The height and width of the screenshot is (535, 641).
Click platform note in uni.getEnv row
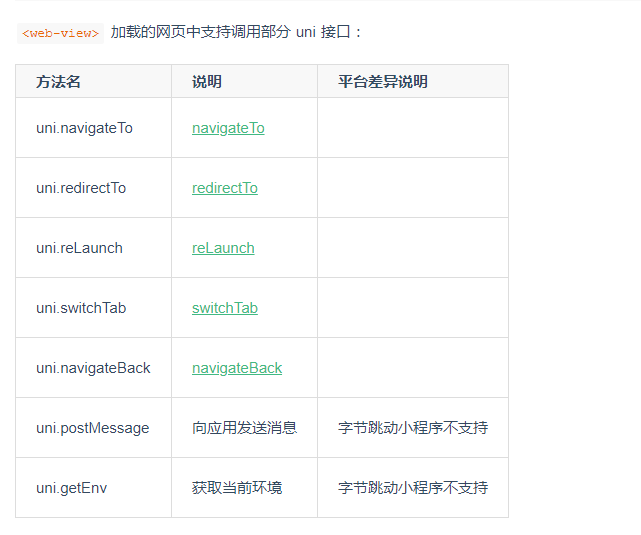413,488
